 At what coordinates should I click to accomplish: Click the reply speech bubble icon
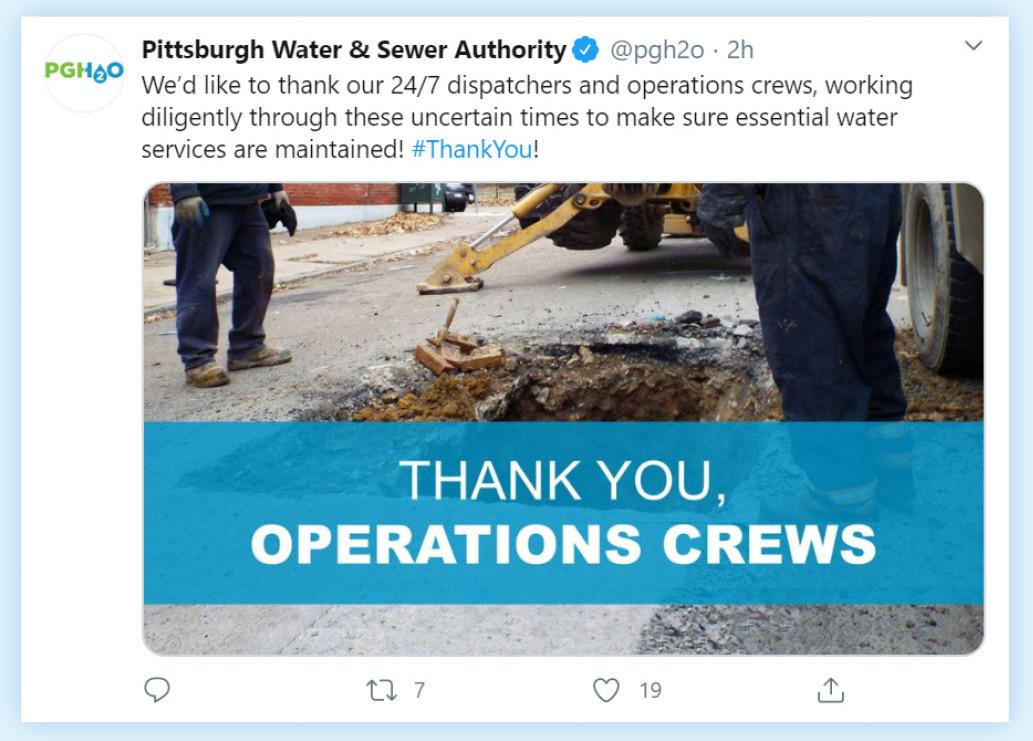tap(157, 690)
